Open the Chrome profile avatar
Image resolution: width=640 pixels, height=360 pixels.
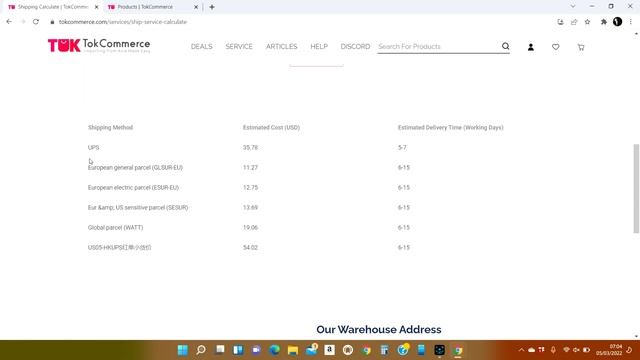coord(617,22)
